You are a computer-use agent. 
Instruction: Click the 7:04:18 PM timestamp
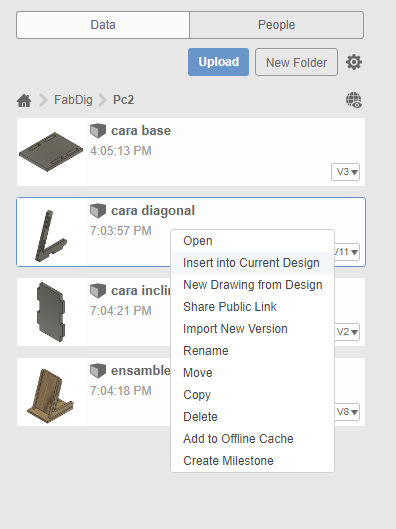point(121,391)
